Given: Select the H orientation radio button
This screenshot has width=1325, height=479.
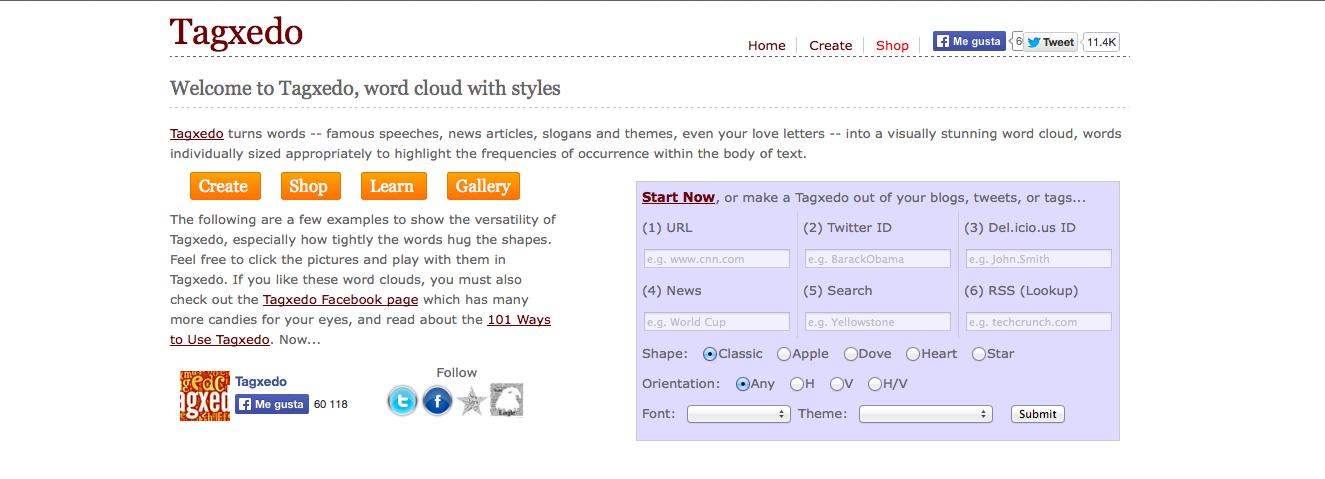Looking at the screenshot, I should (797, 384).
